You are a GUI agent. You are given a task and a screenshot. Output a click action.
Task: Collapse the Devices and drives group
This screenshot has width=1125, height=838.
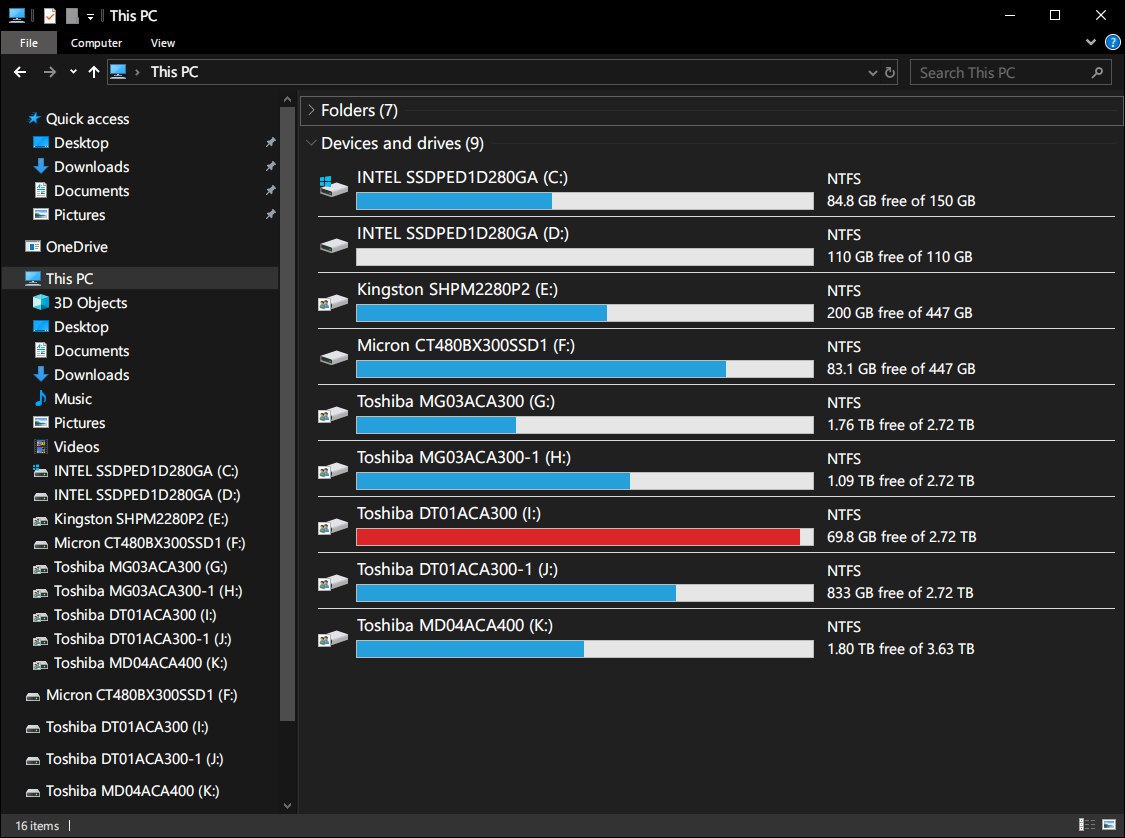[311, 143]
